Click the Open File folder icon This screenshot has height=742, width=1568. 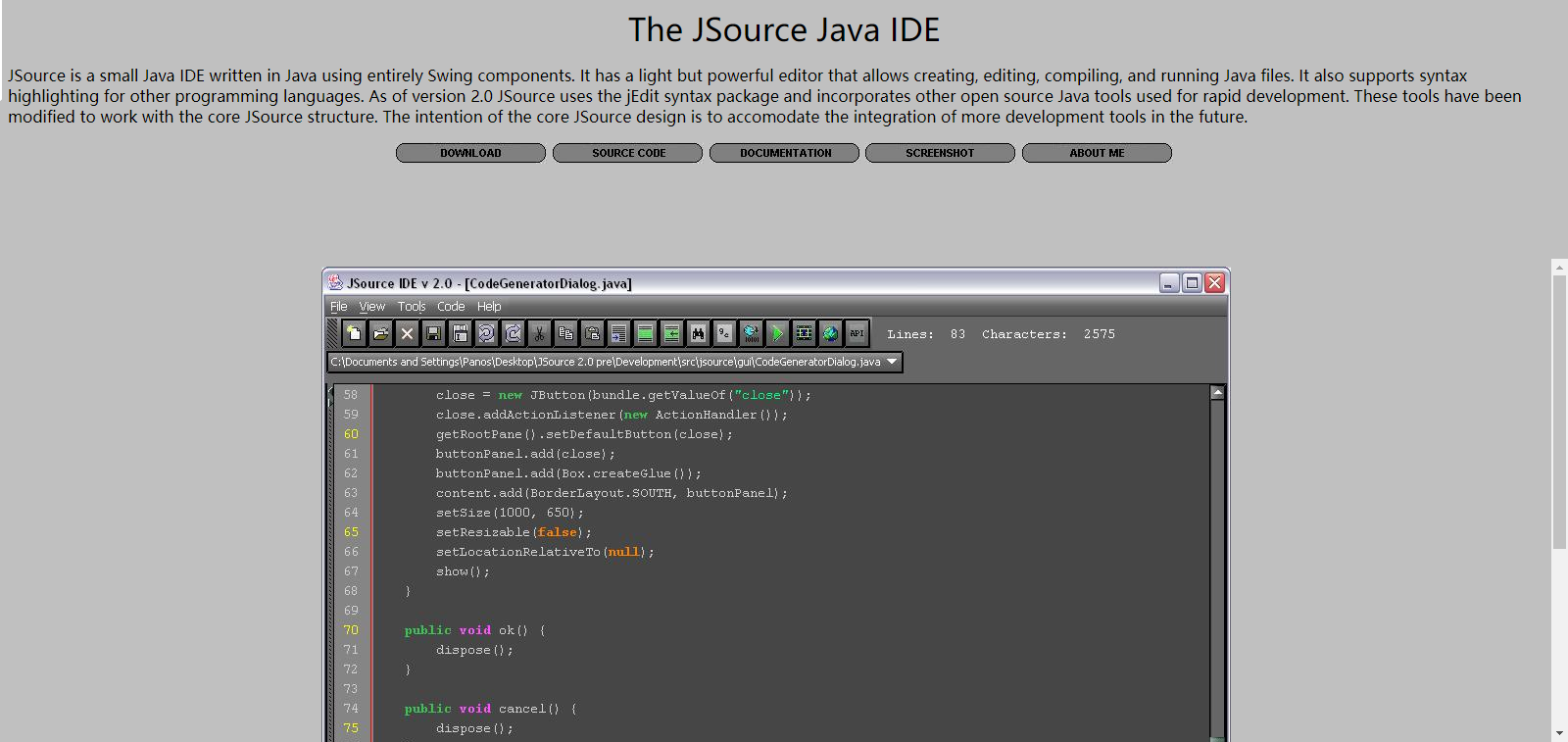click(x=380, y=333)
